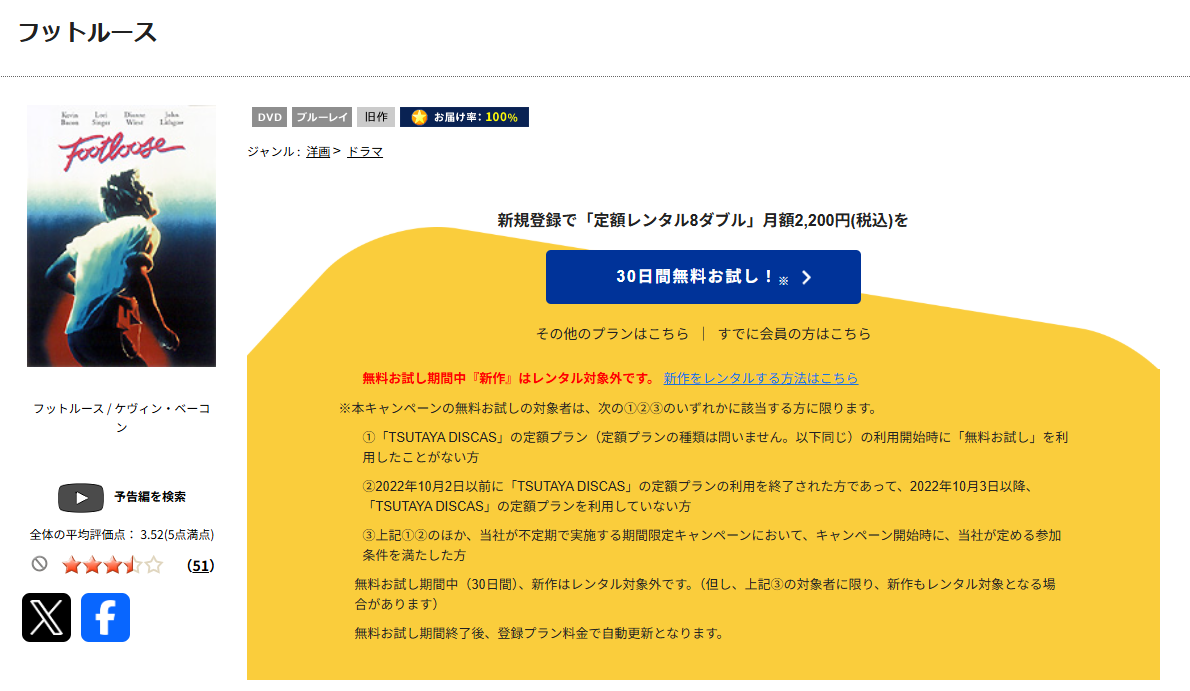
Task: Open 新作をレンタルする方法はこちら link
Action: (x=761, y=378)
